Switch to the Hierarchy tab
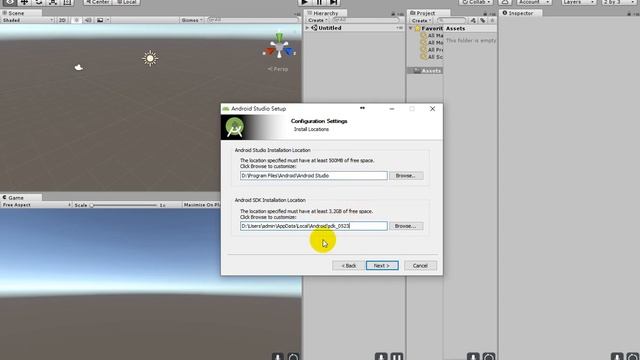The image size is (640, 360). [325, 13]
